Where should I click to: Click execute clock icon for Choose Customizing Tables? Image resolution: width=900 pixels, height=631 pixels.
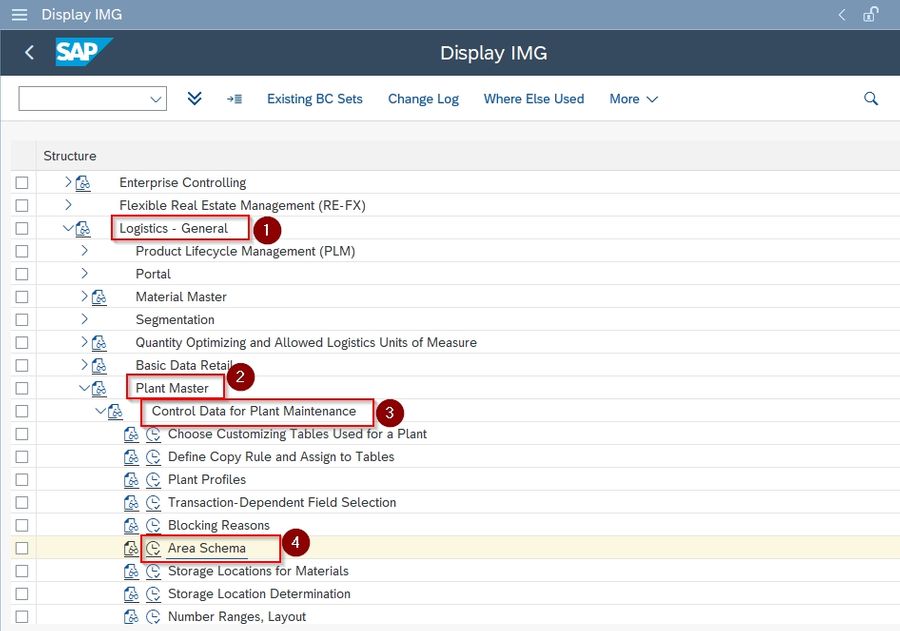[153, 434]
